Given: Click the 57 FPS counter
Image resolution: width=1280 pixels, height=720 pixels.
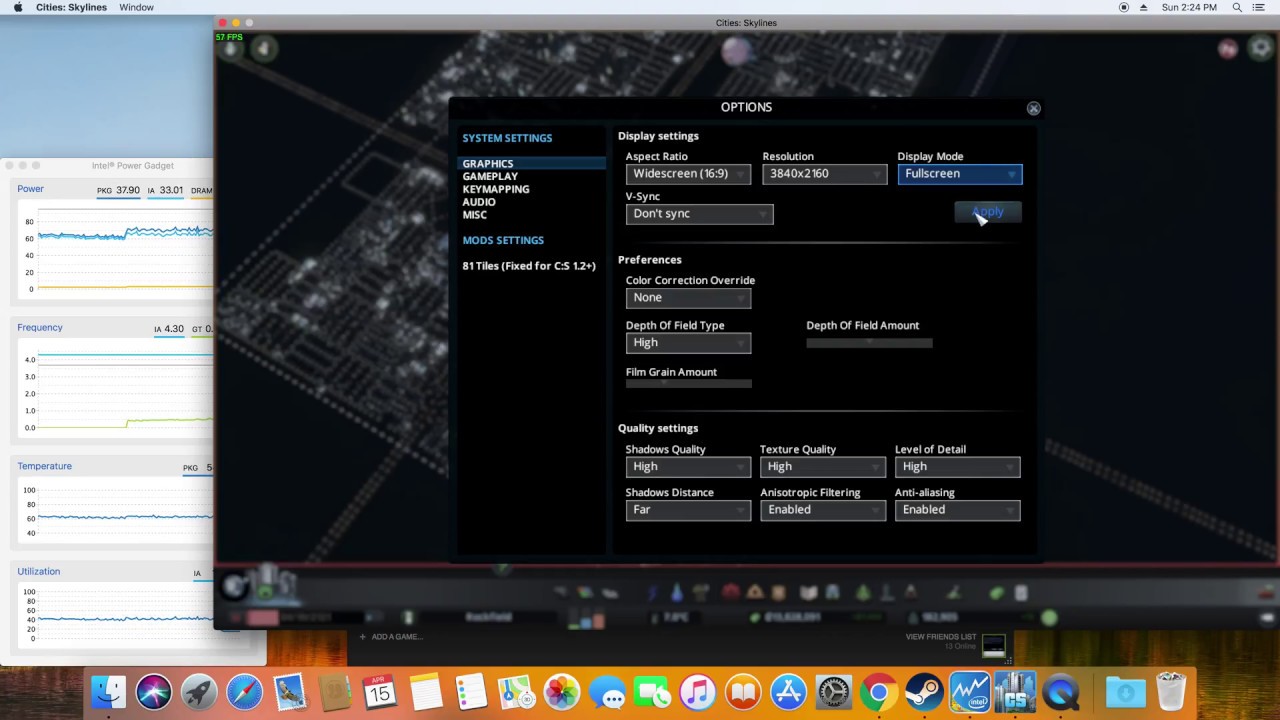Looking at the screenshot, I should tap(229, 38).
